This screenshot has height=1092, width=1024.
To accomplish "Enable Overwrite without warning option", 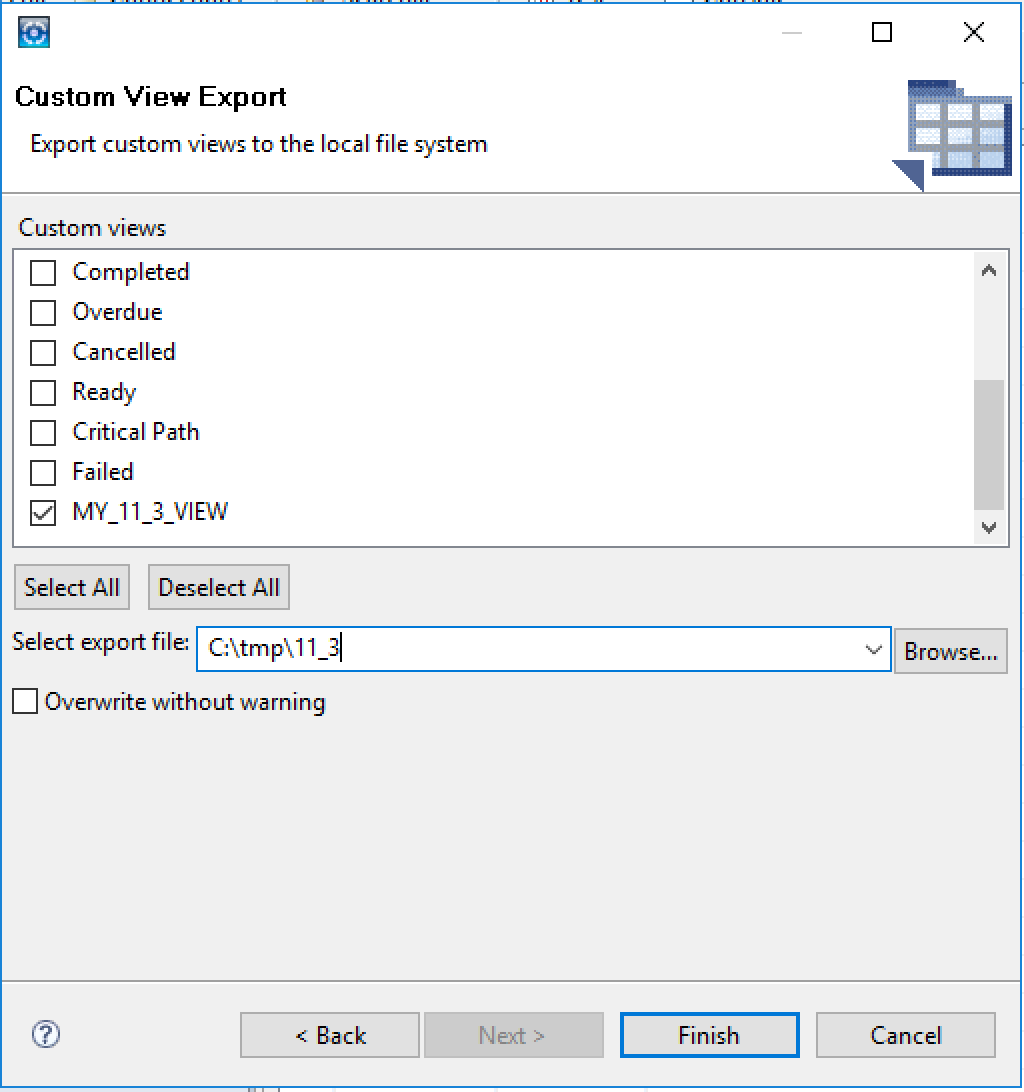I will pyautogui.click(x=25, y=702).
